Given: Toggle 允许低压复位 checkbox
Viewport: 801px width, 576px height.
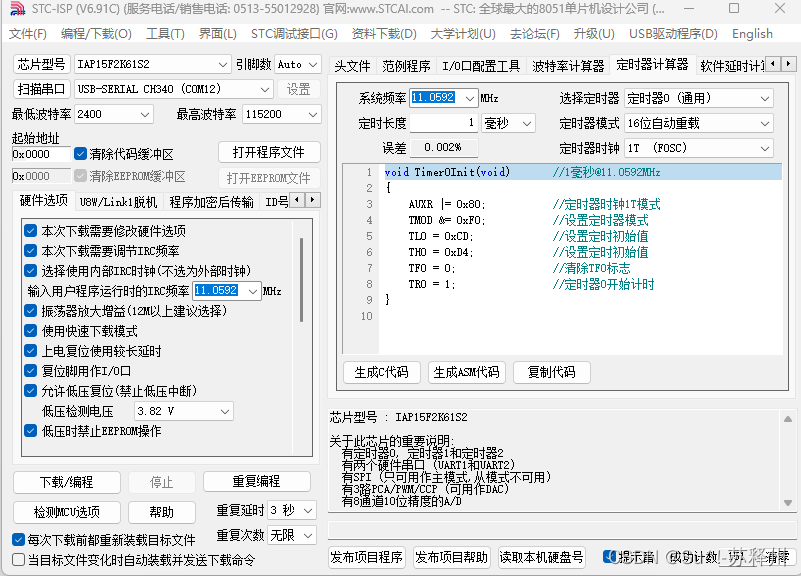Looking at the screenshot, I should click(x=31, y=391).
